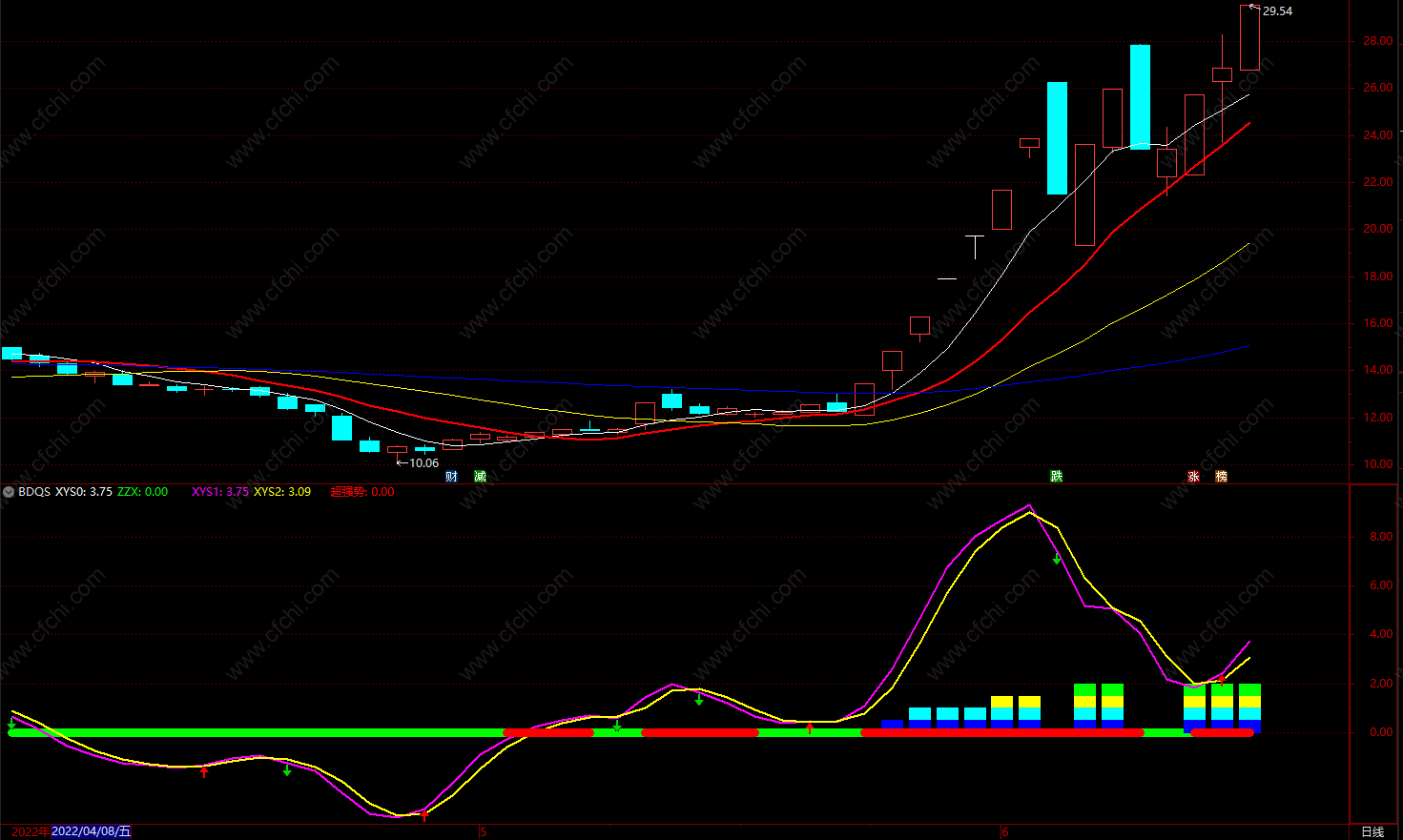Viewport: 1403px width, 840px height.
Task: Click the 财 info marker below candles
Action: [x=452, y=477]
